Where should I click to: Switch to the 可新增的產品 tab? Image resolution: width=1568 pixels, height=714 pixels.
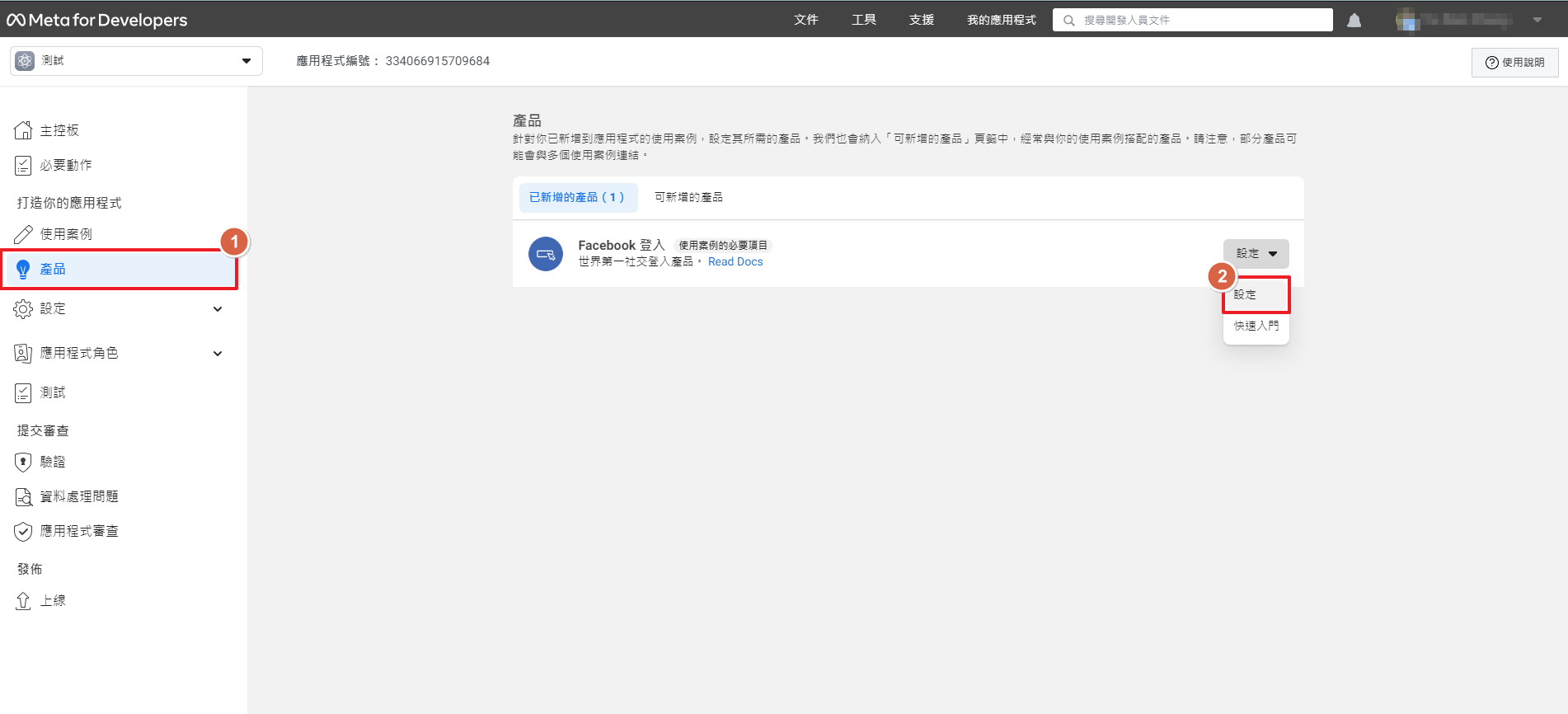point(688,198)
